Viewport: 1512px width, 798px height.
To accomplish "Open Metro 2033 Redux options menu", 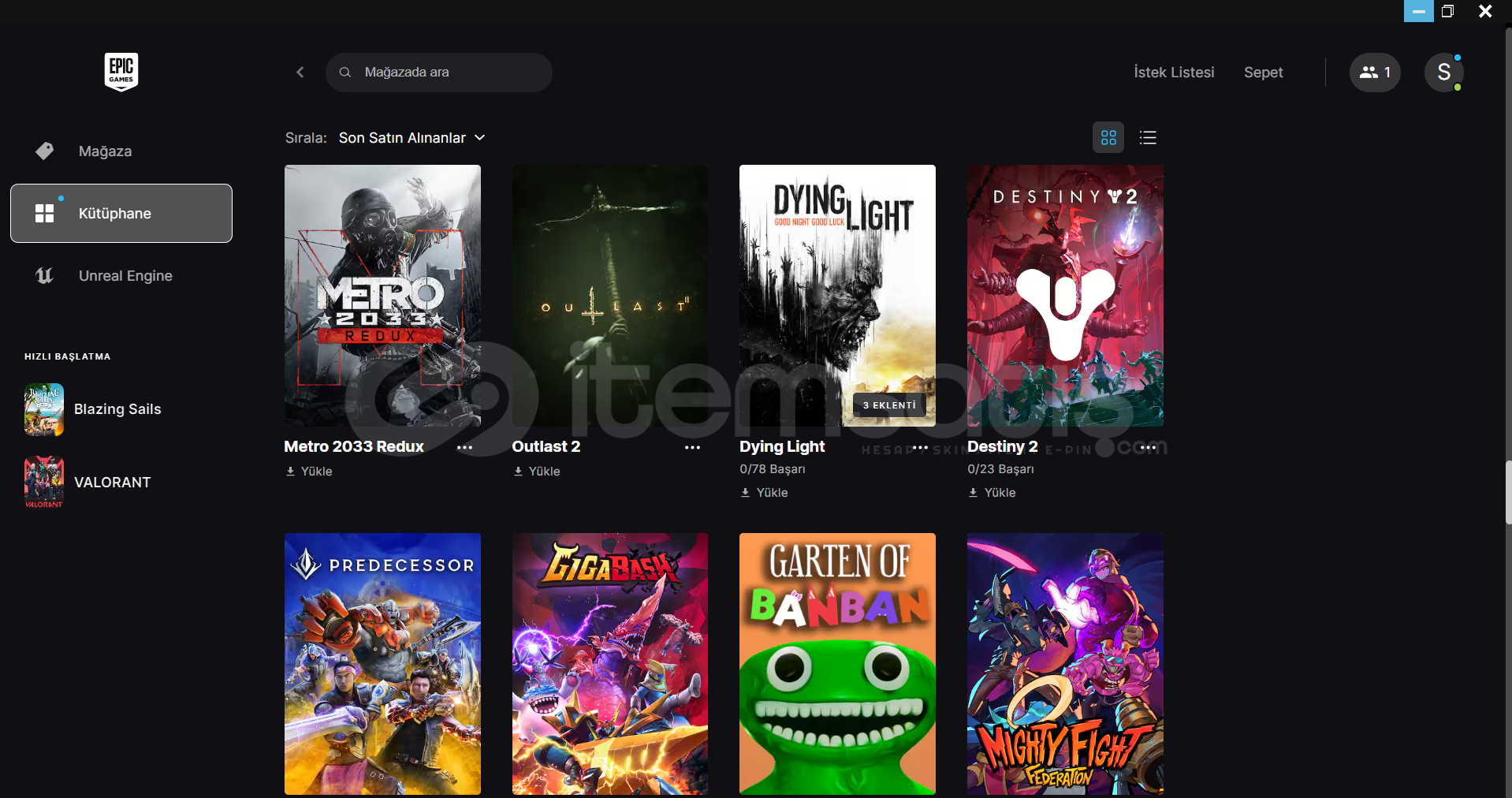I will click(465, 447).
